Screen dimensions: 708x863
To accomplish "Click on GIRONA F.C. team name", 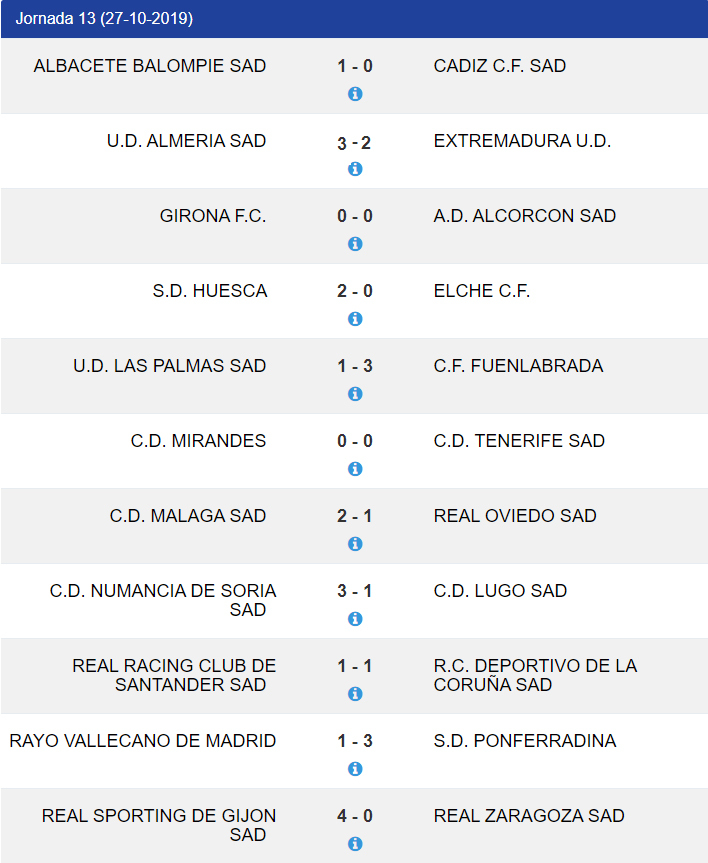I will point(213,216).
